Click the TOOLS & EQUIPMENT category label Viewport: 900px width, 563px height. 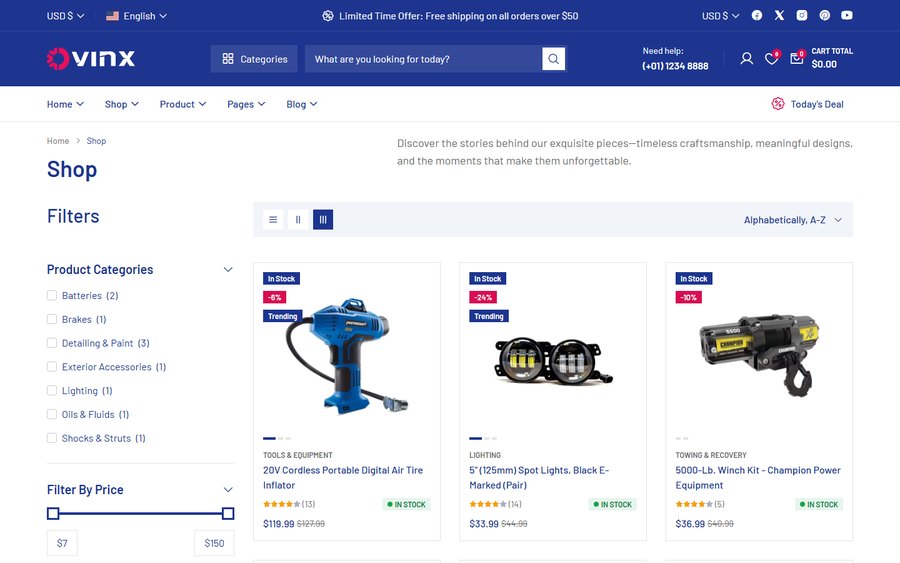(297, 455)
